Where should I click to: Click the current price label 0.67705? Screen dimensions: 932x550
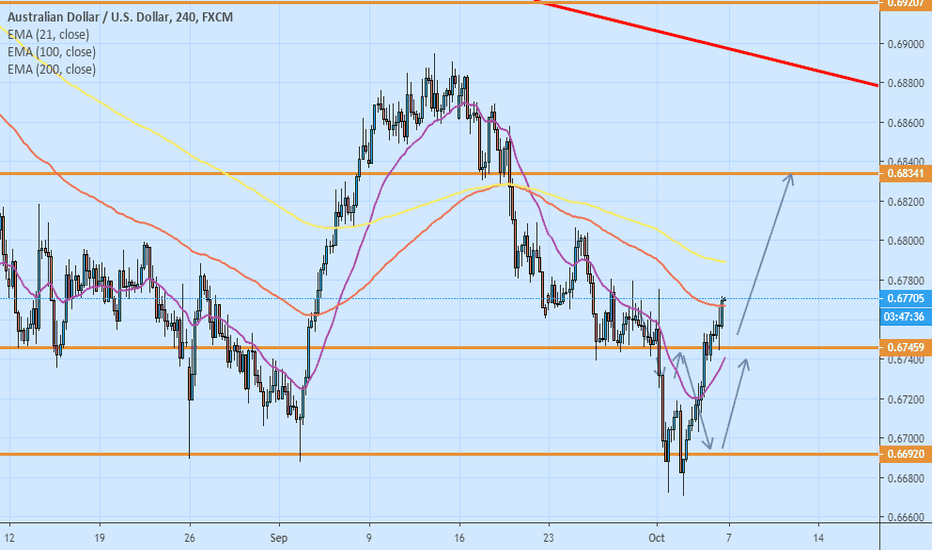[x=905, y=298]
